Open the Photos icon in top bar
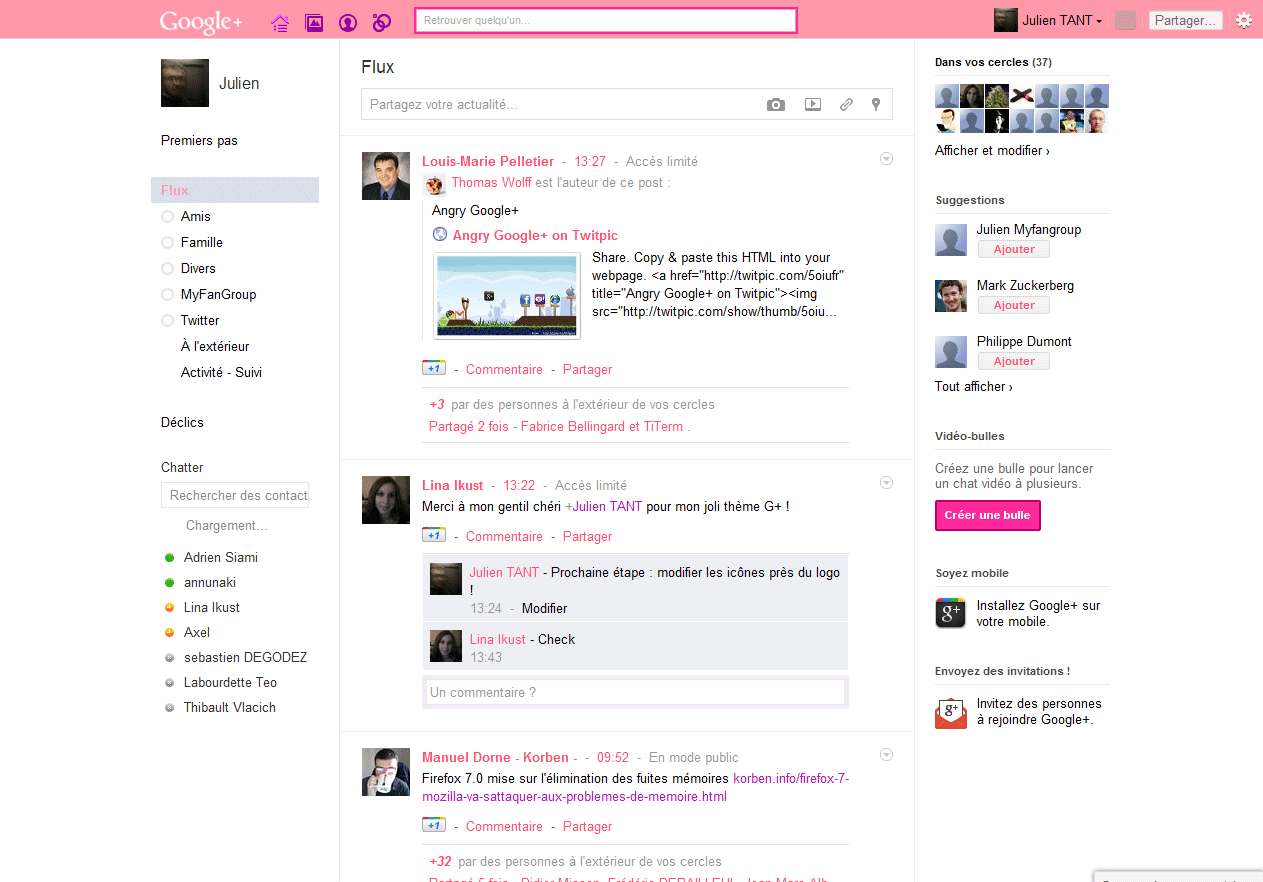1263x882 pixels. [314, 22]
